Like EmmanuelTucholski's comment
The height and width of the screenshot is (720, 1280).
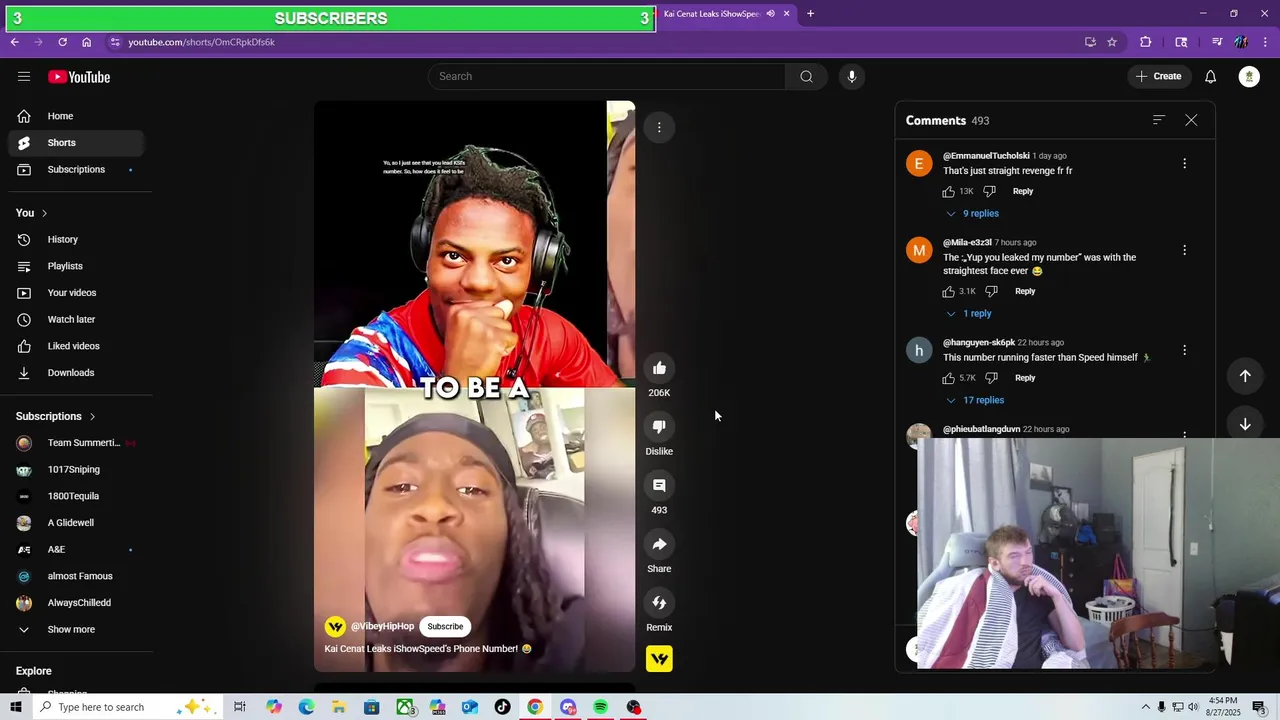tap(948, 191)
